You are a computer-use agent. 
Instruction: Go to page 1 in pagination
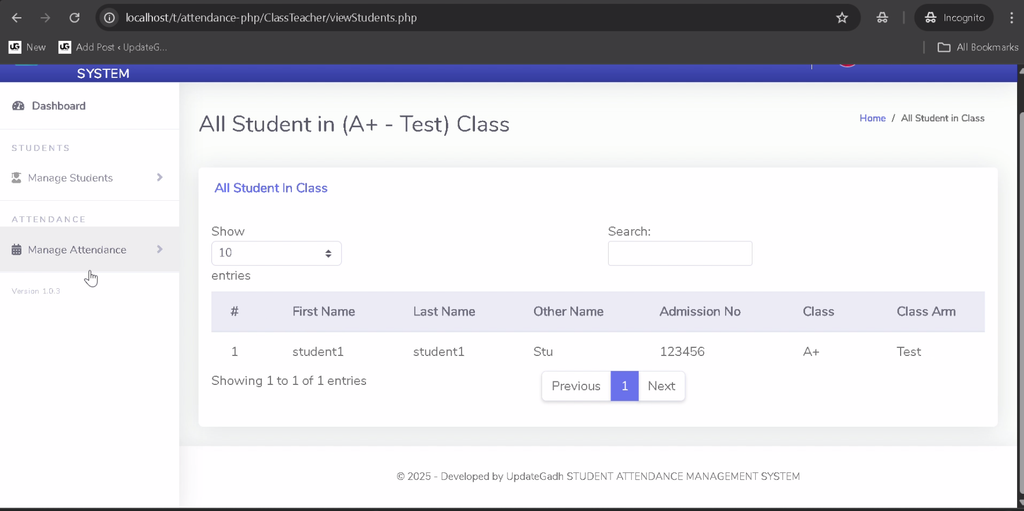[x=624, y=386]
